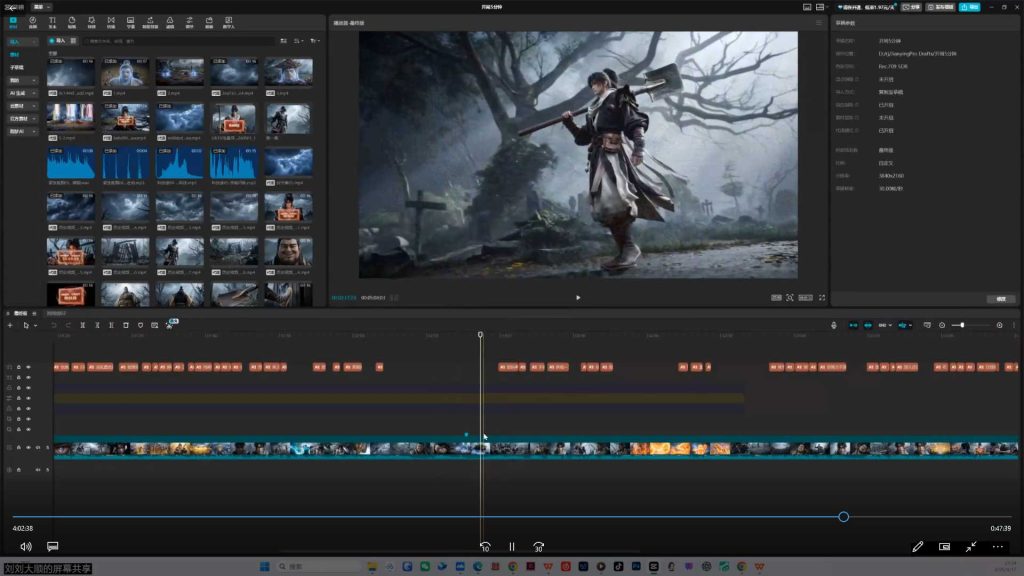Select the pointer selection tool
This screenshot has height=576, width=1024.
[x=26, y=325]
